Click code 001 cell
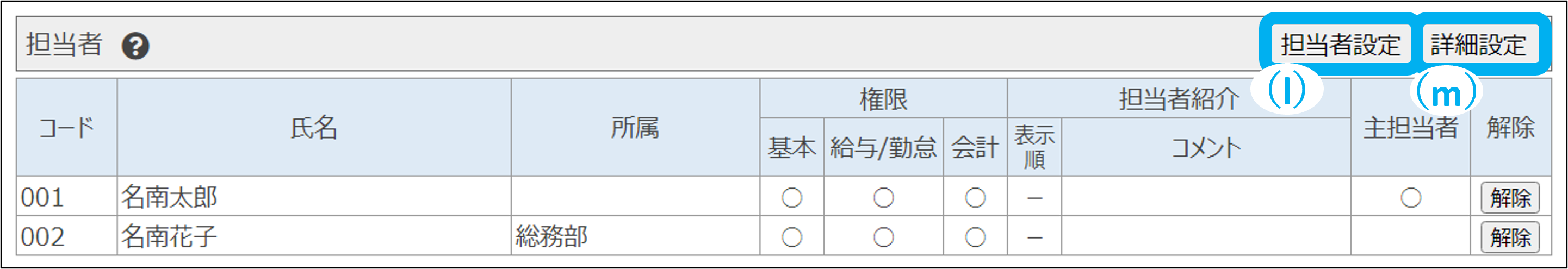 [42, 198]
